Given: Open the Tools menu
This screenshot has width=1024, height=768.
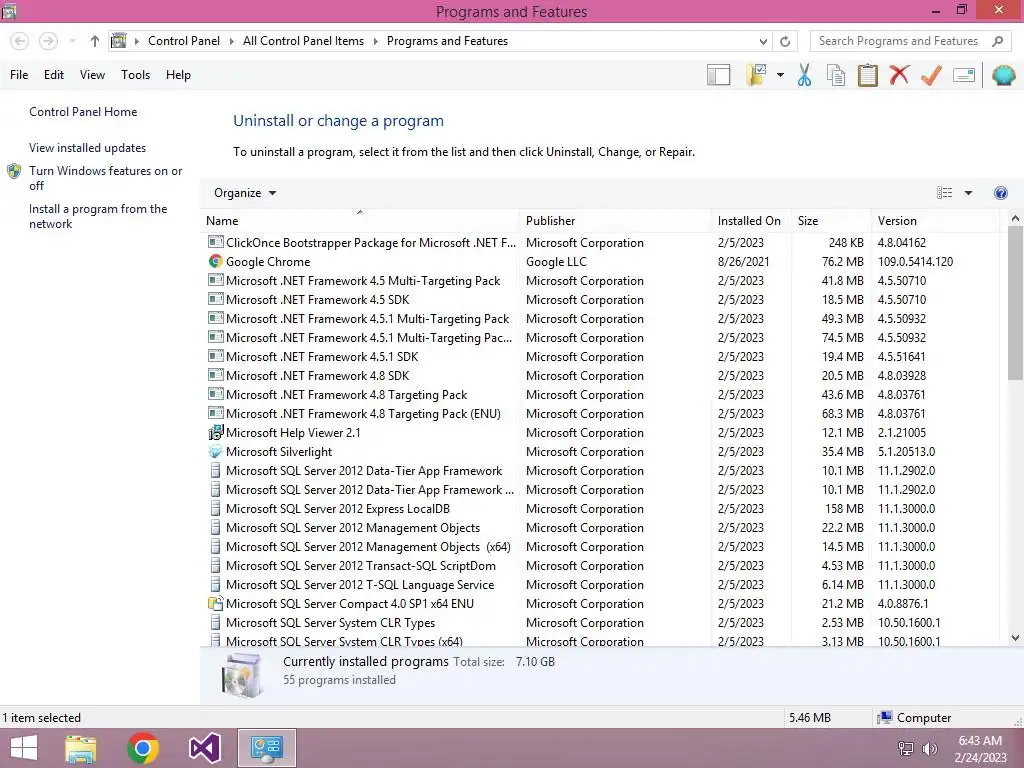Looking at the screenshot, I should click(x=135, y=74).
